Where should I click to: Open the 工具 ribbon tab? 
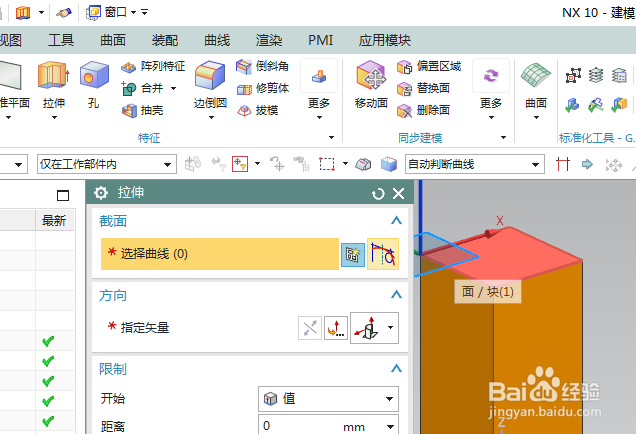(x=61, y=40)
